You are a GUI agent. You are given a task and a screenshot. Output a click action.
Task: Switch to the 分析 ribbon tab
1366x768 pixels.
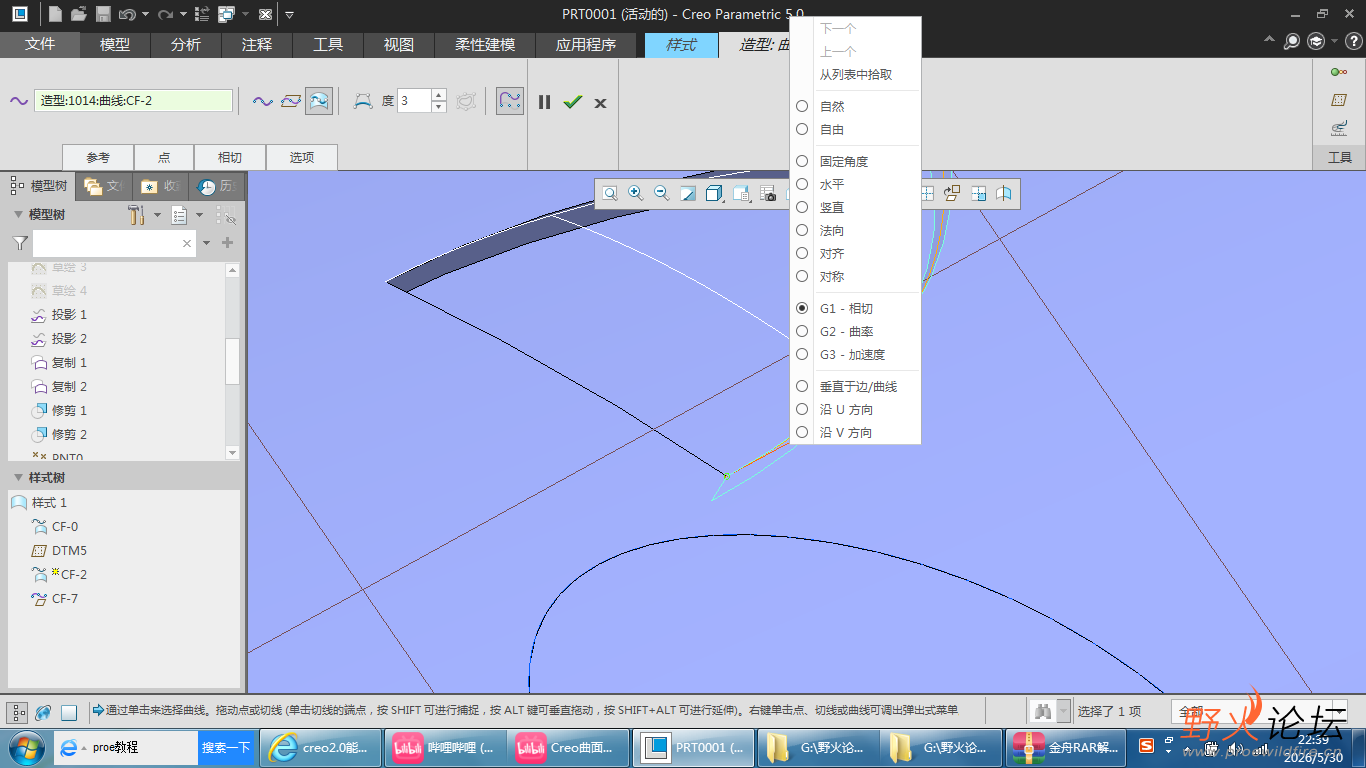pyautogui.click(x=186, y=45)
